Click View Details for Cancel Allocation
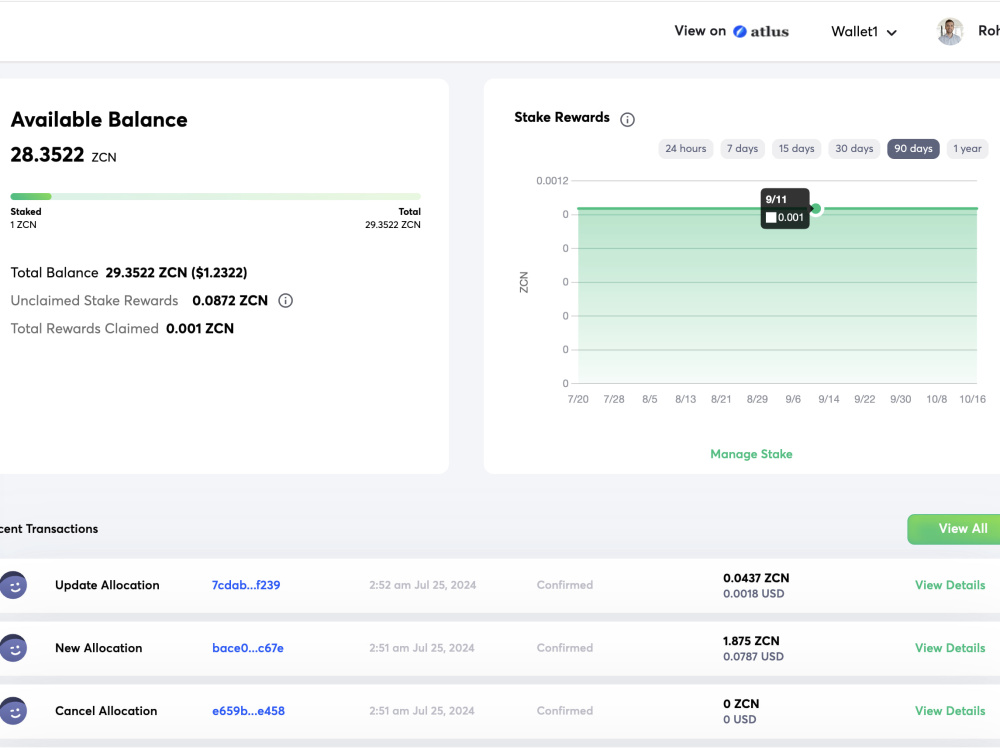Viewport: 1000px width, 750px height. 950,711
